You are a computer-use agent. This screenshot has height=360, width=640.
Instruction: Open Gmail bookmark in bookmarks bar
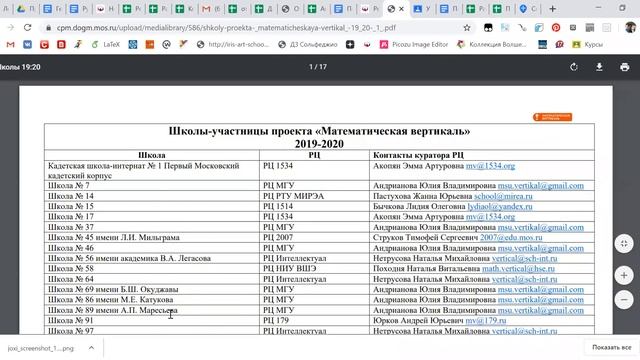click(11, 44)
